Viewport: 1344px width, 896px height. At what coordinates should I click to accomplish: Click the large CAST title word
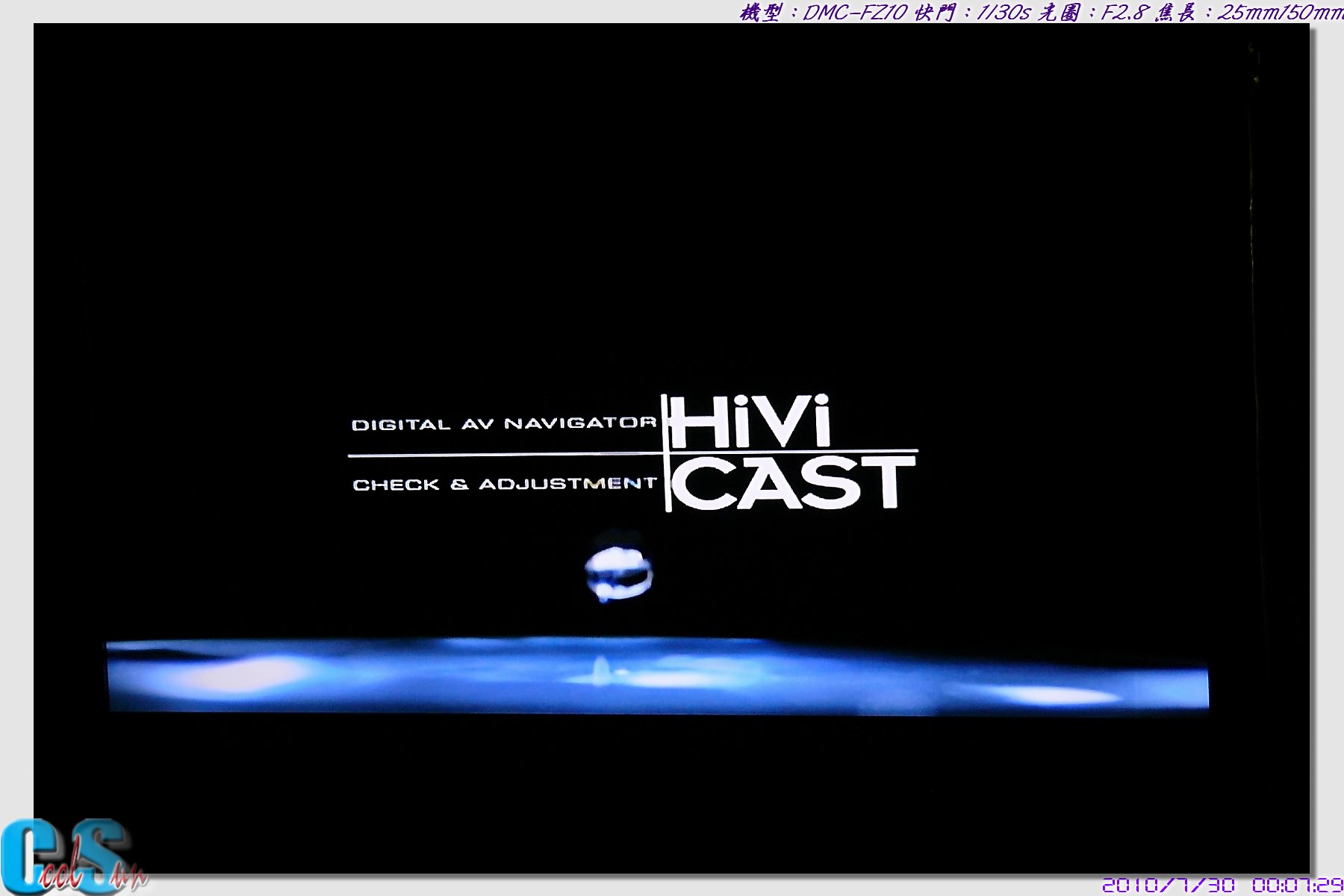click(794, 484)
